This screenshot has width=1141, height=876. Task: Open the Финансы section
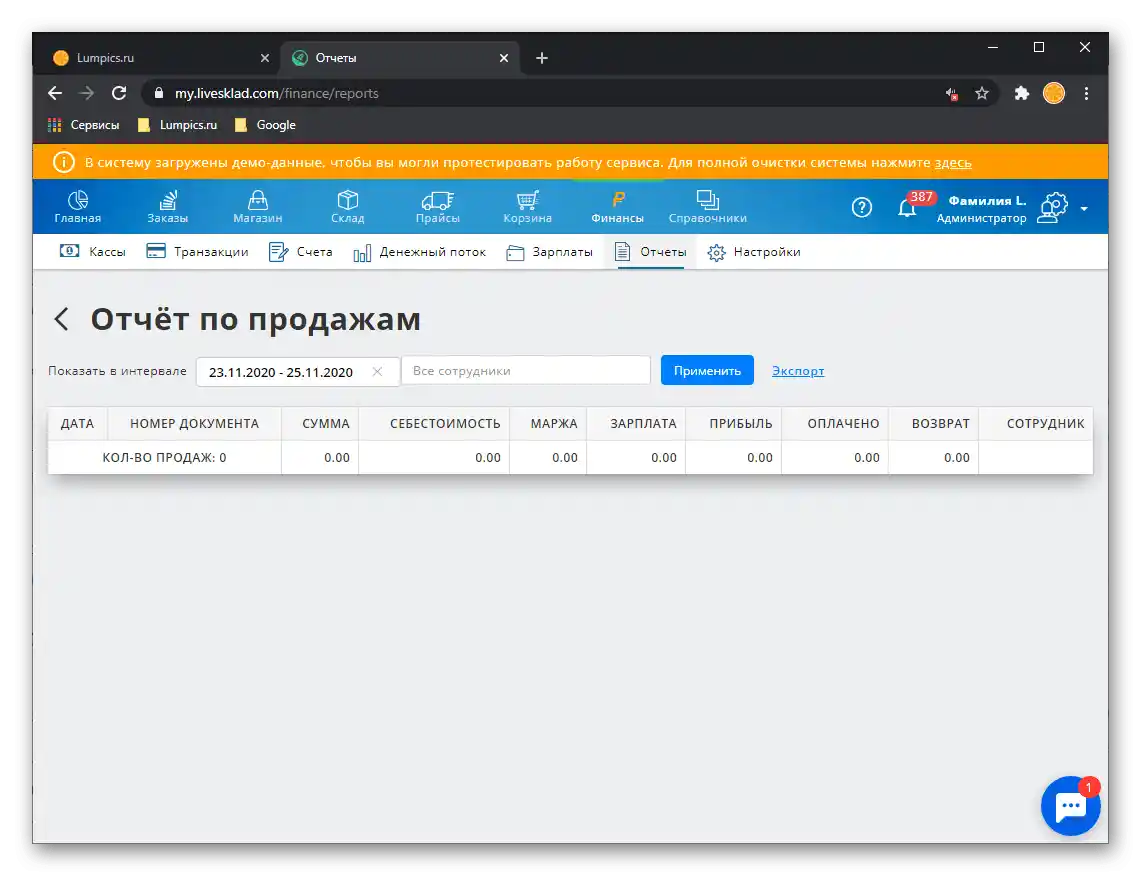[x=617, y=206]
